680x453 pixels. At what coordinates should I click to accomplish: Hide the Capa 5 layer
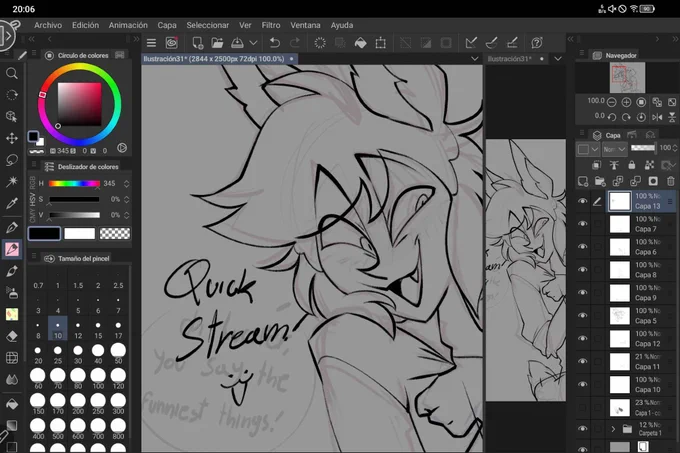[583, 316]
